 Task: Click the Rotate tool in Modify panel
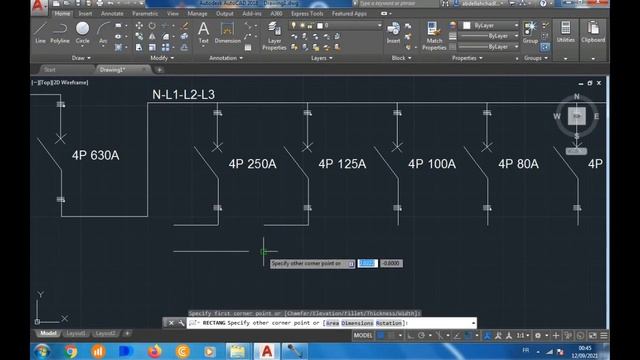(x=152, y=26)
